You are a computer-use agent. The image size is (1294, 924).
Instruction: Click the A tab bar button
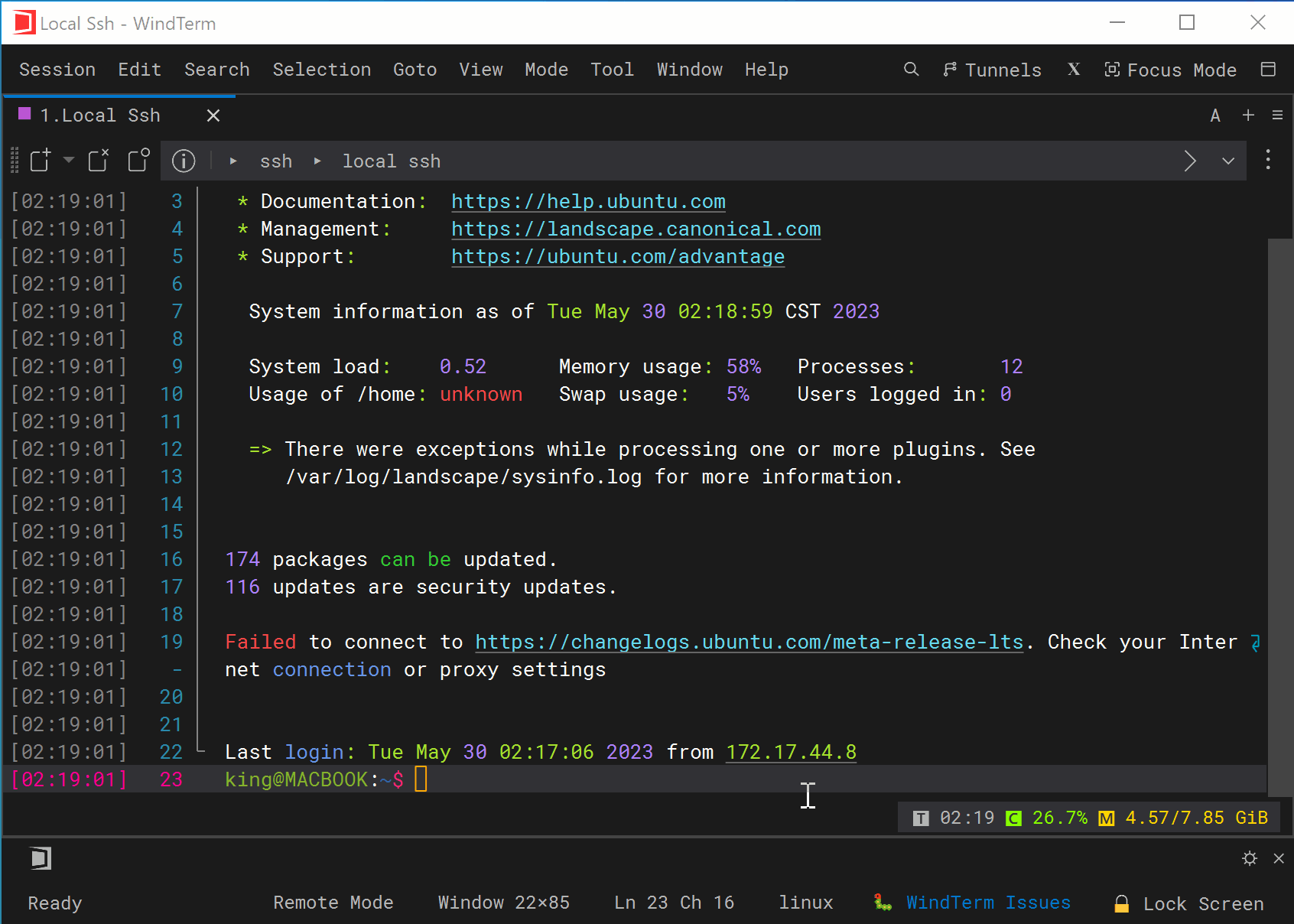(1215, 115)
